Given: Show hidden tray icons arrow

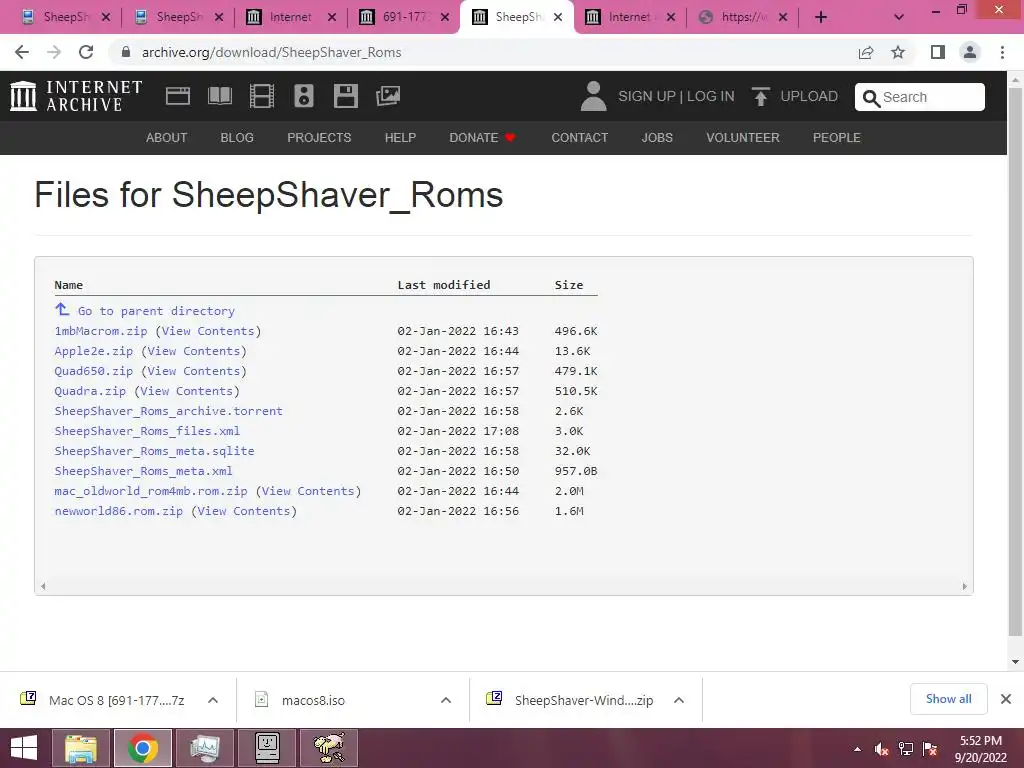Looking at the screenshot, I should (857, 749).
